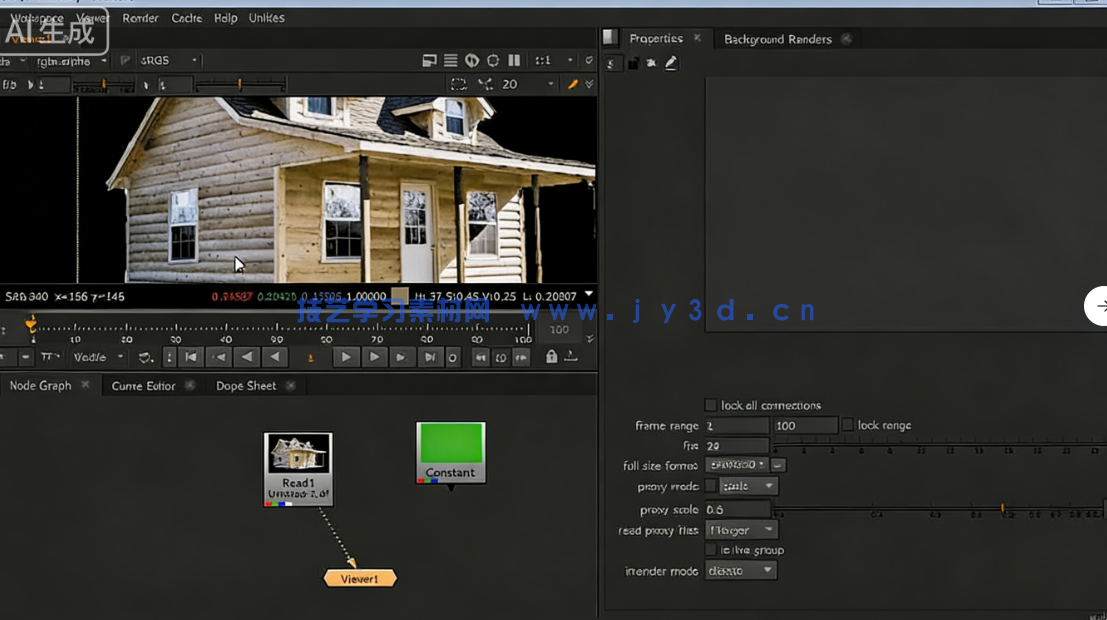Select the green Constant node
Viewport: 1107px width, 620px height.
[450, 451]
